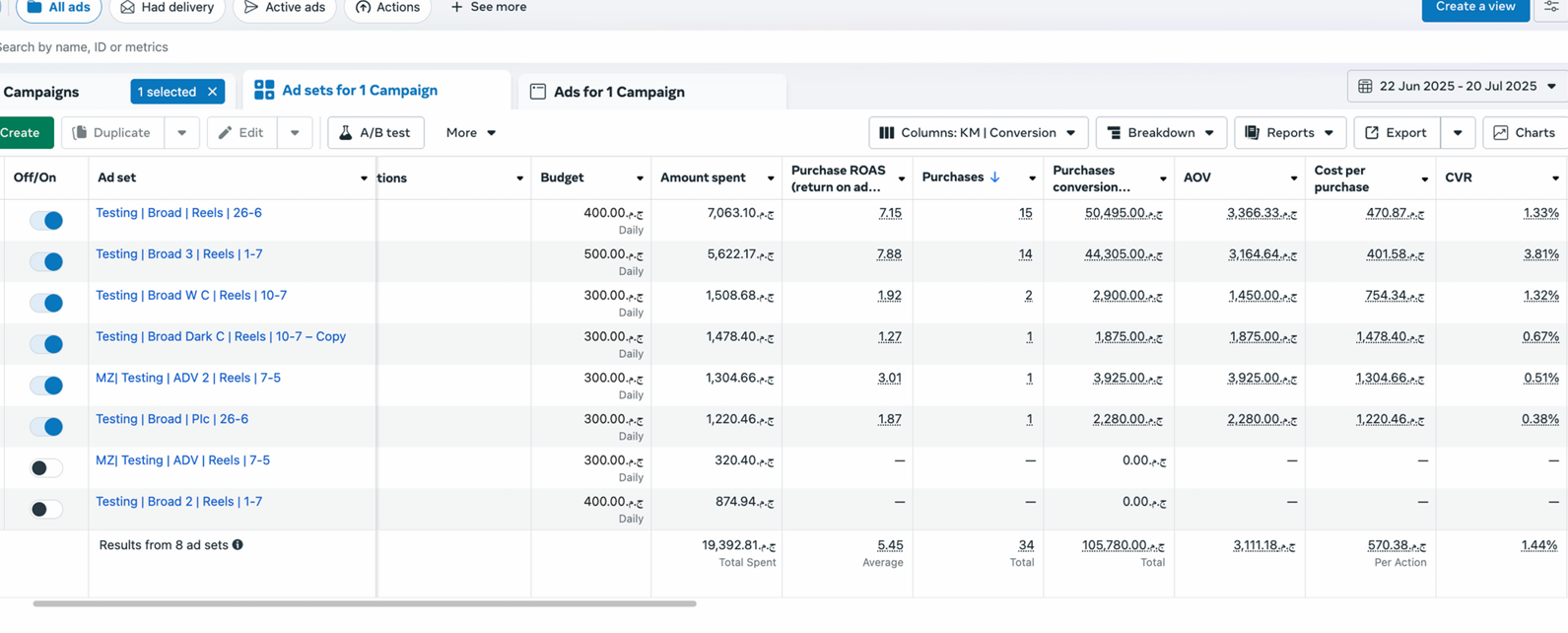Open the A/B test flask tool
This screenshot has height=633, width=1568.
tap(375, 133)
